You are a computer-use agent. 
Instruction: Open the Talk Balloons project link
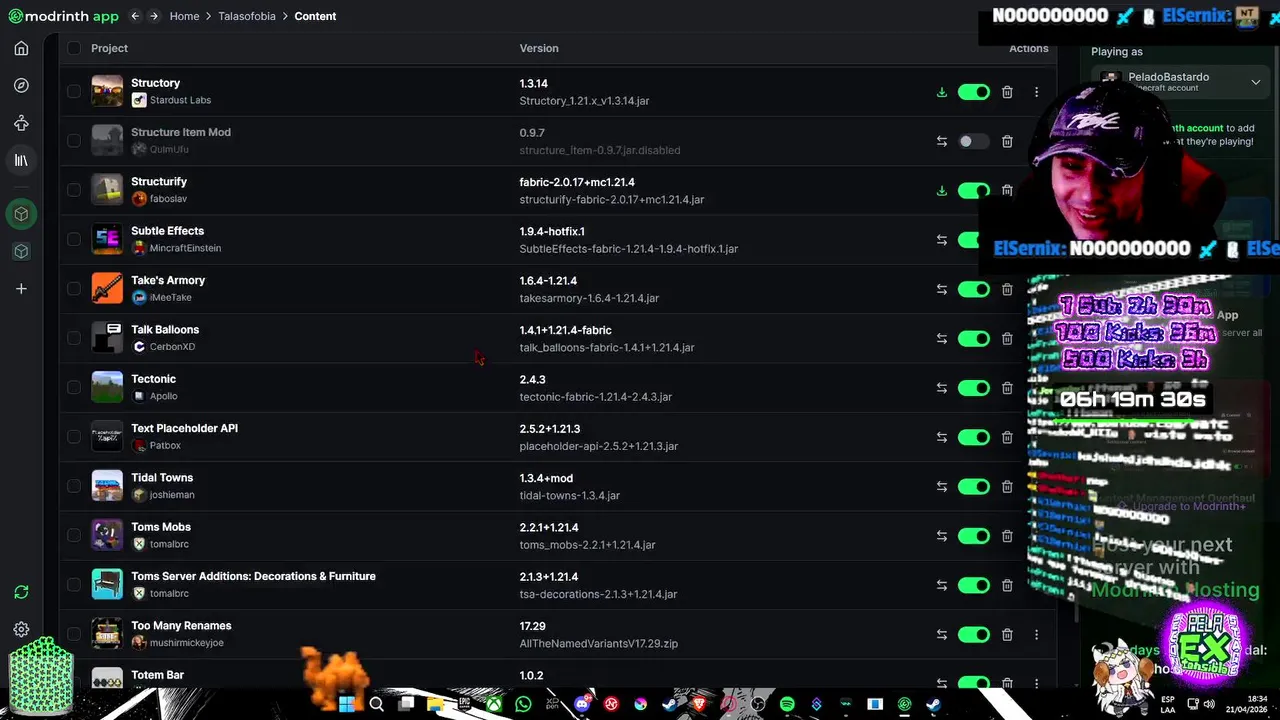pos(165,329)
